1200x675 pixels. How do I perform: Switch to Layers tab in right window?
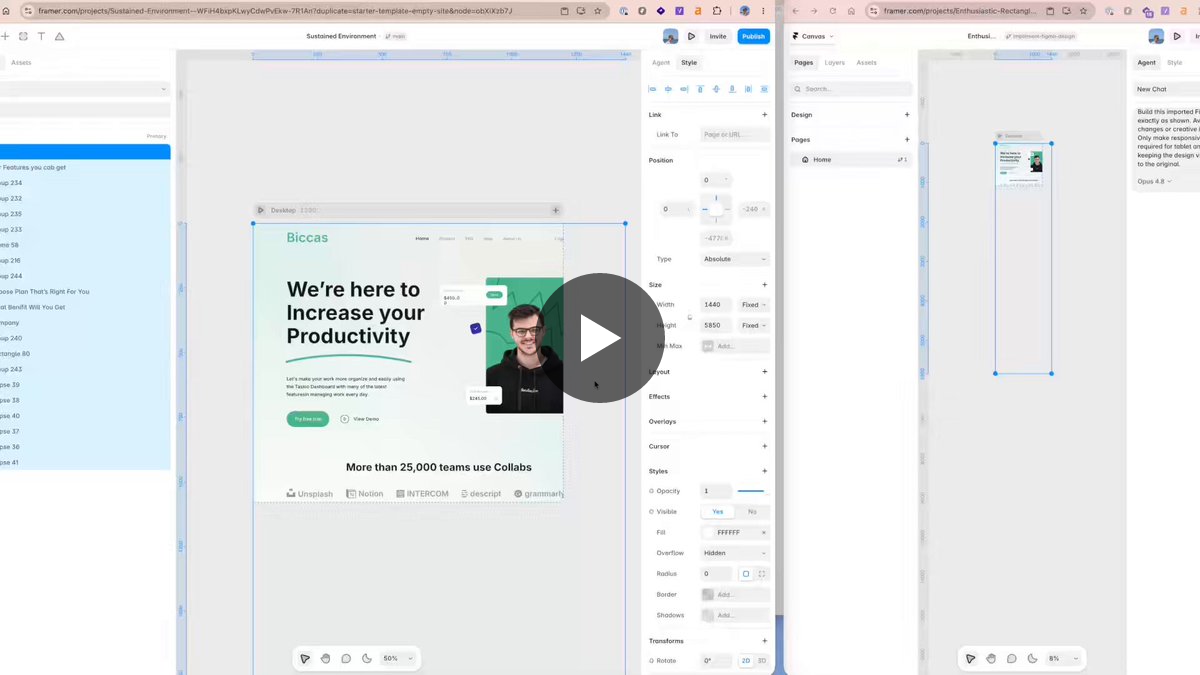click(x=834, y=63)
